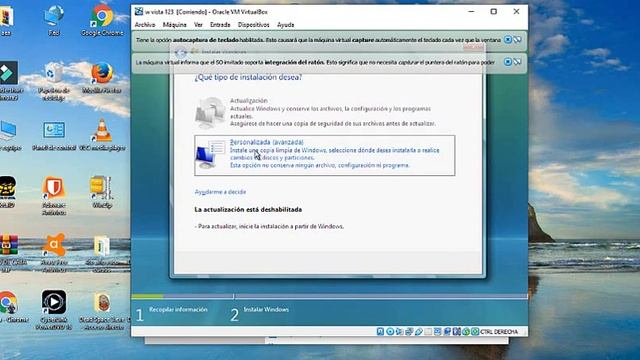Click don't-show-again icon on mouse integration notification

pyautogui.click(x=518, y=62)
